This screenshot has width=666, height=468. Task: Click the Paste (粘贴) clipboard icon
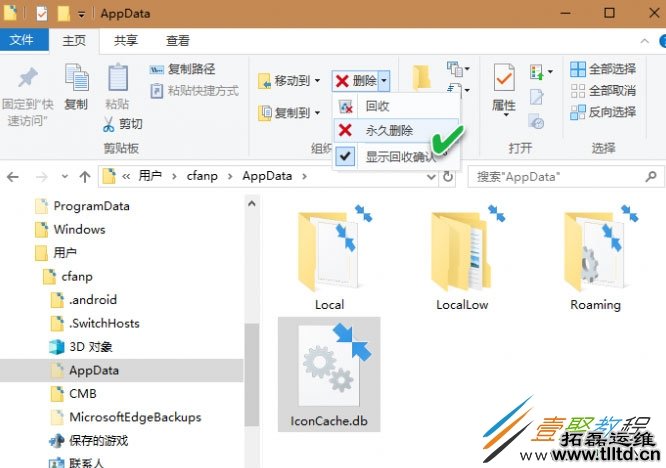(118, 77)
